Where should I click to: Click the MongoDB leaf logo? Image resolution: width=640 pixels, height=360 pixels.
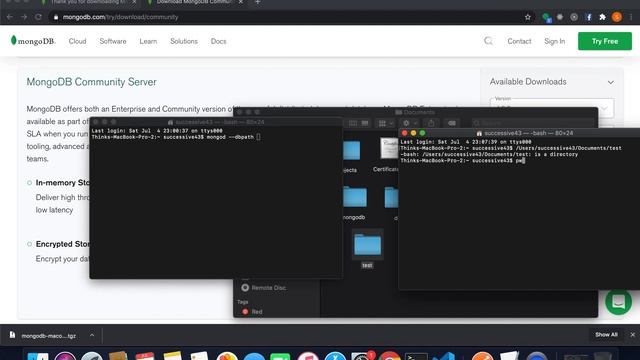(33, 41)
